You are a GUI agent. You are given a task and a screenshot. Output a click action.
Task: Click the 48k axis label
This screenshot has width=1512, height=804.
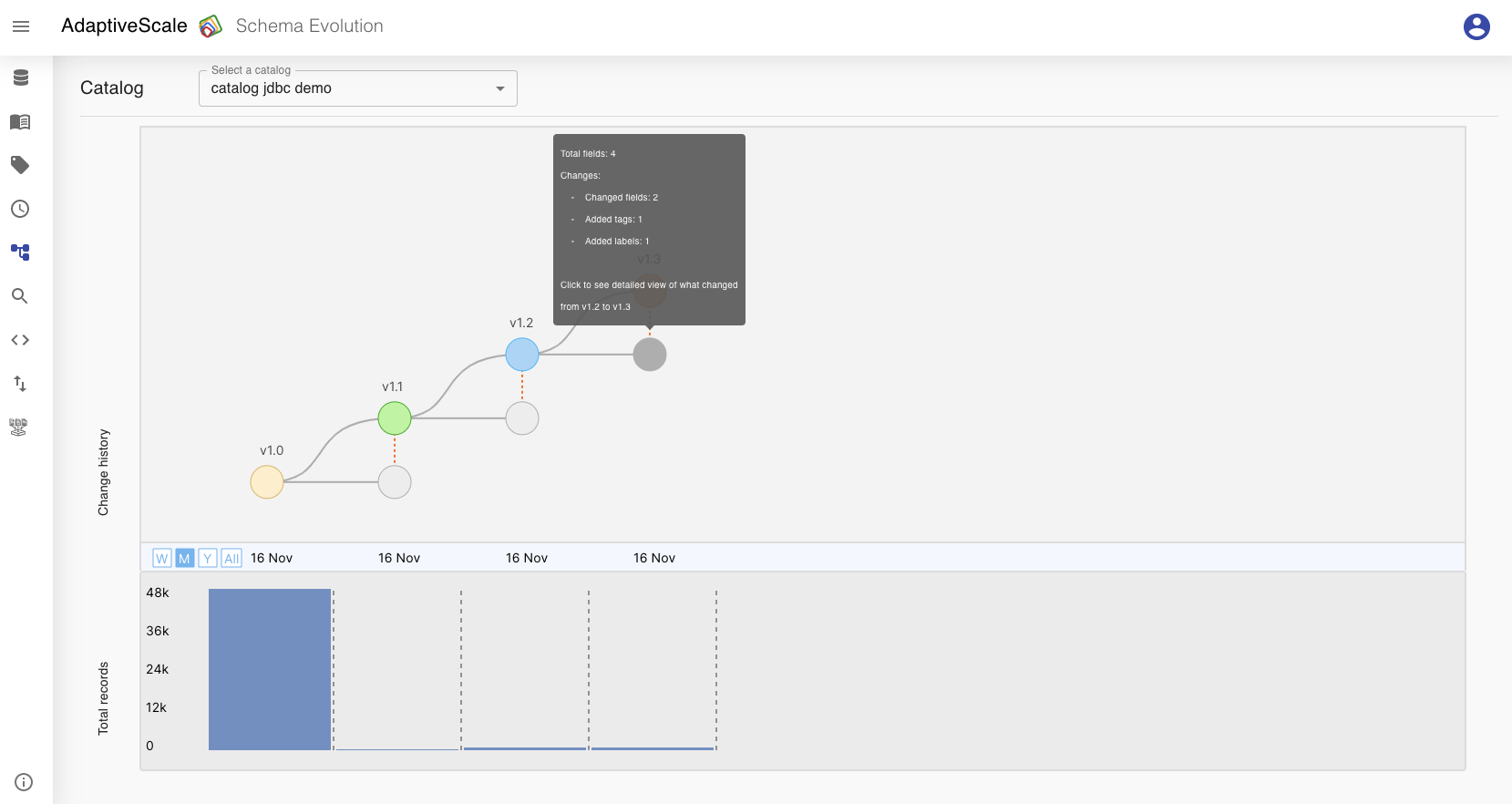coord(158,593)
